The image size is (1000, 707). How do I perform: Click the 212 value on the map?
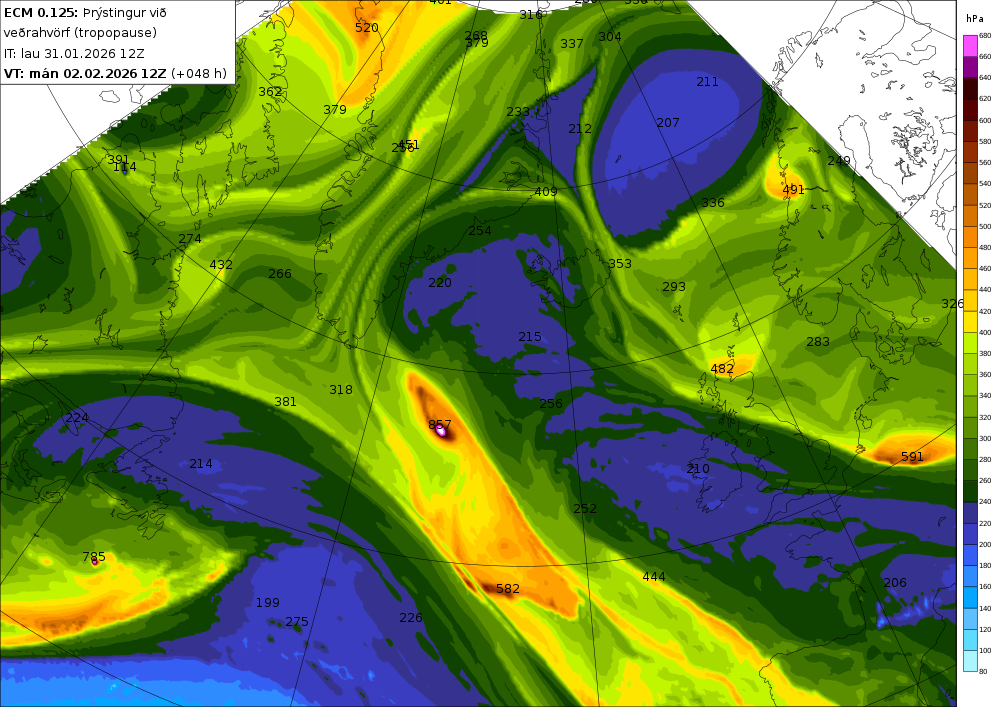[580, 129]
